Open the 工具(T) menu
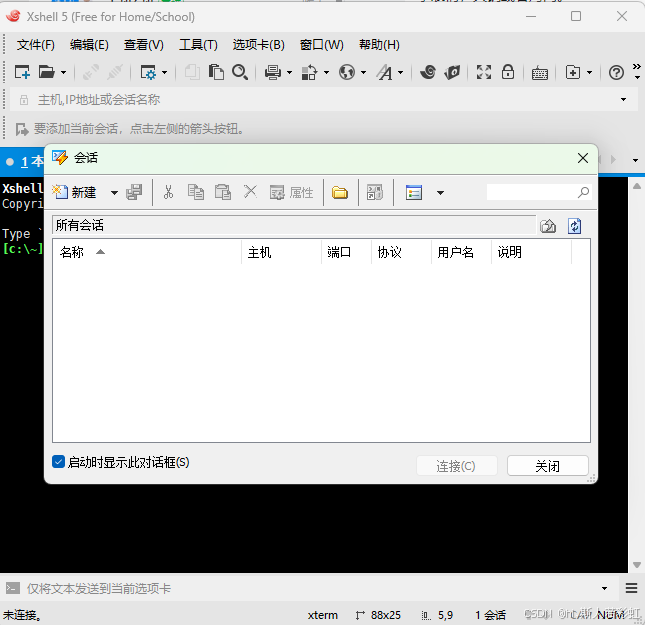The width and height of the screenshot is (645, 625). coord(198,44)
